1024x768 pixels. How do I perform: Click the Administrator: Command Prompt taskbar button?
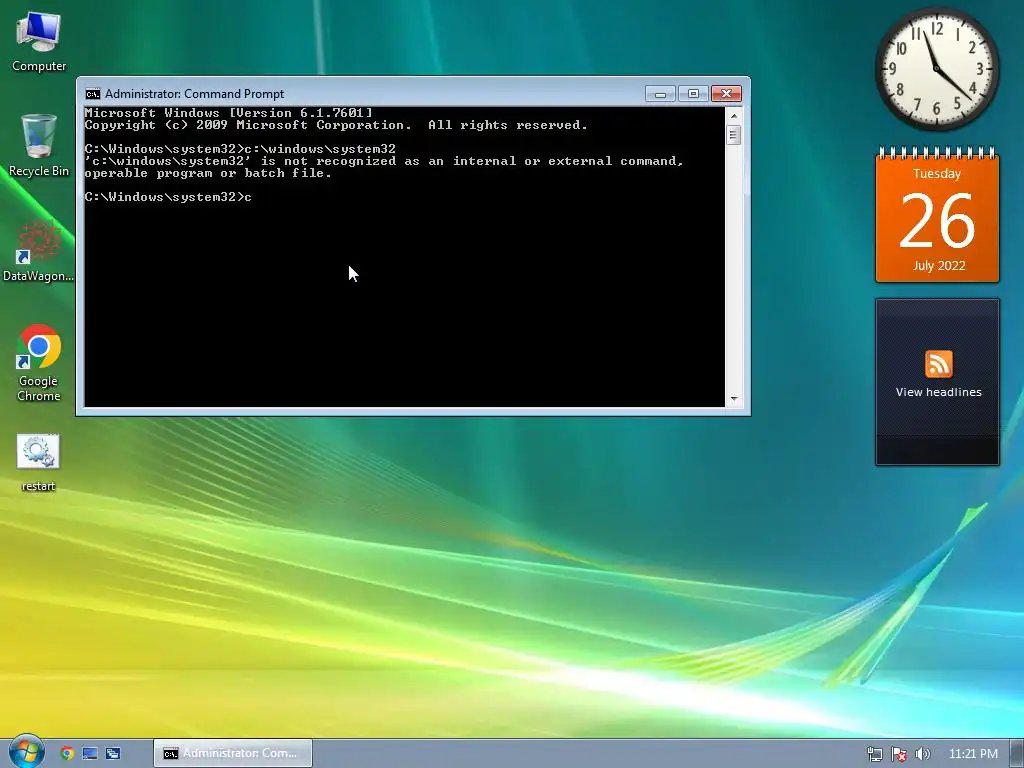click(x=232, y=753)
